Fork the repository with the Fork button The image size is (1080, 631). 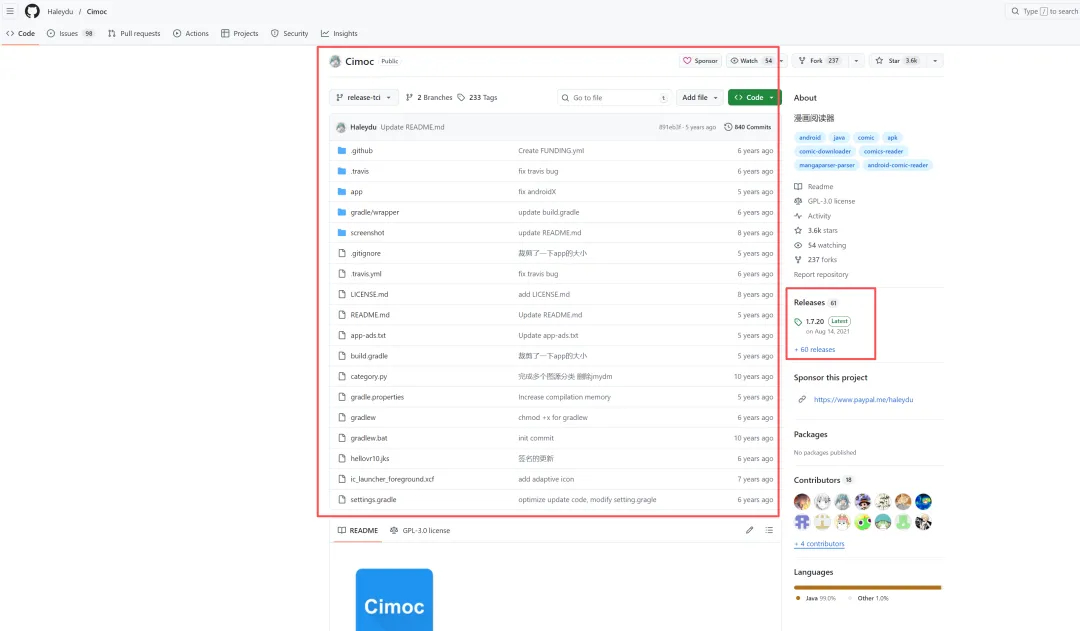click(x=818, y=61)
